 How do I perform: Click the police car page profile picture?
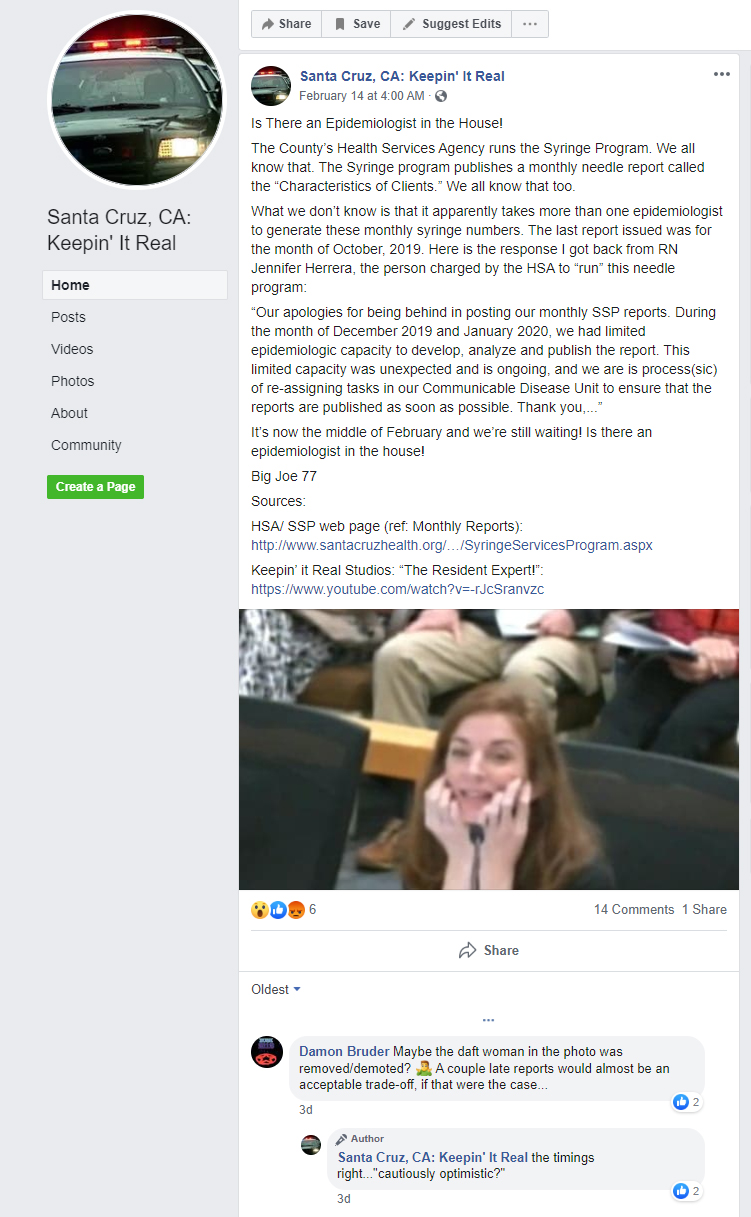coord(137,100)
